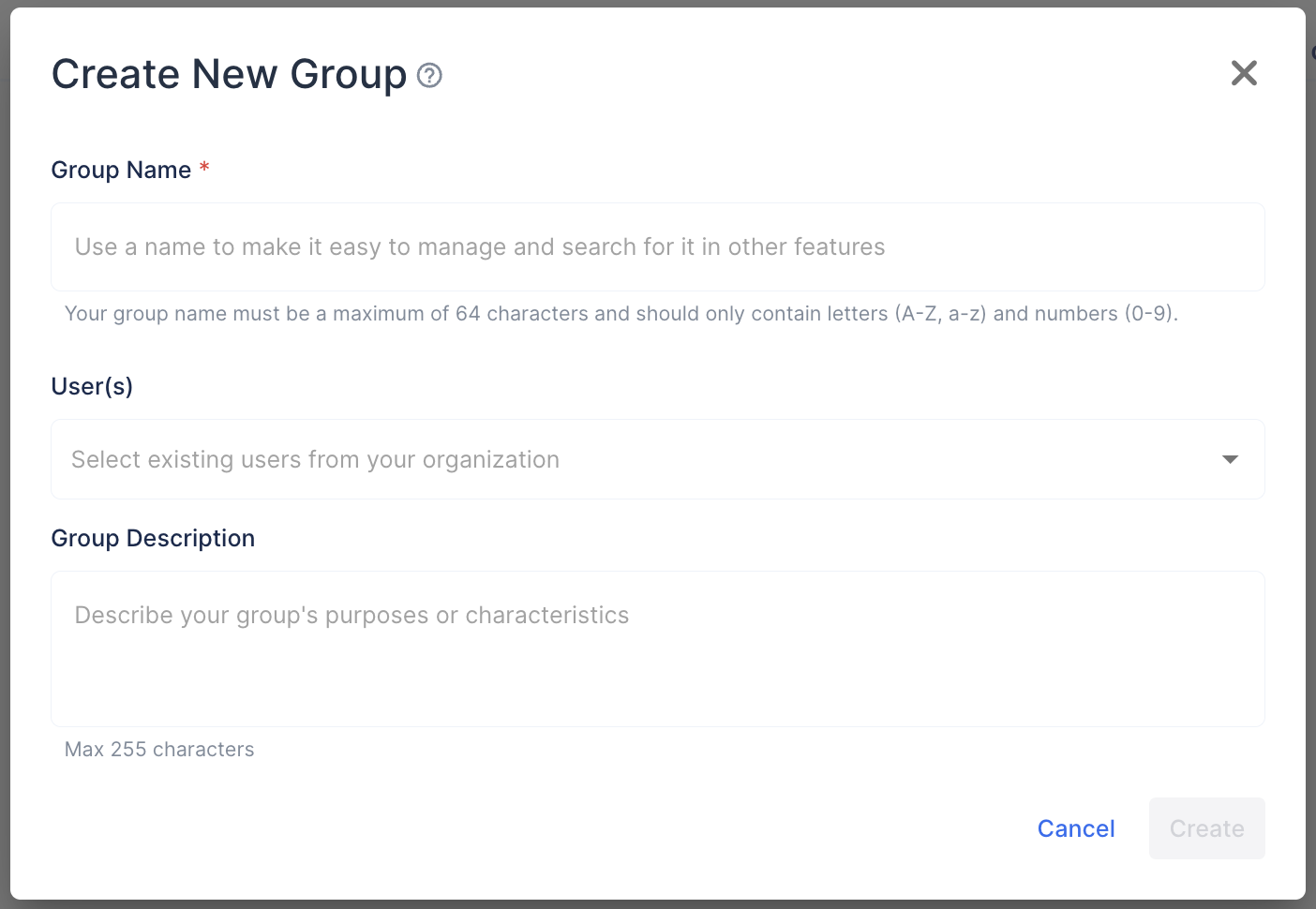Click the Group Name field label
The height and width of the screenshot is (909, 1316).
click(x=123, y=170)
